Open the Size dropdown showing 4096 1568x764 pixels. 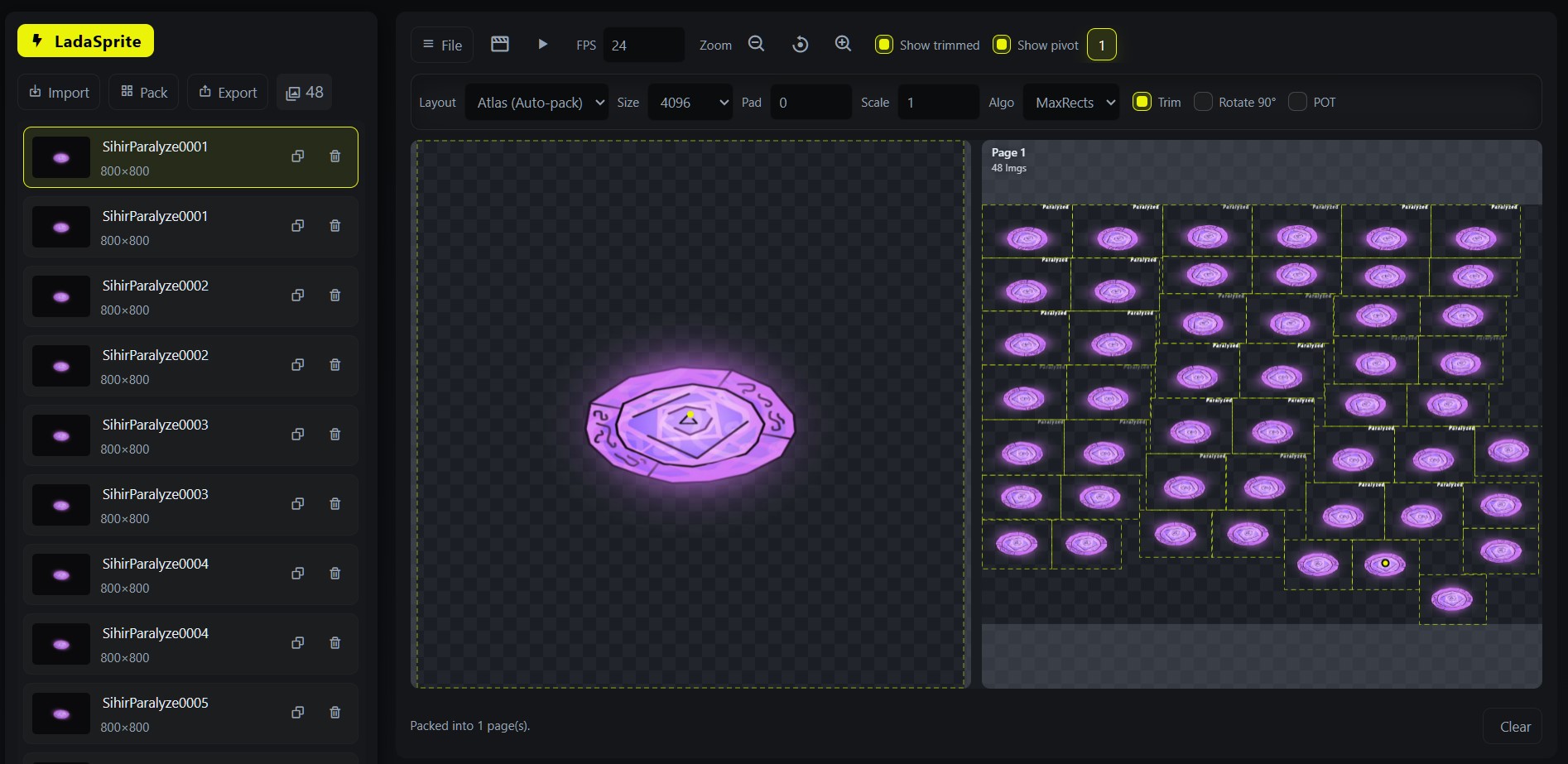(x=690, y=102)
